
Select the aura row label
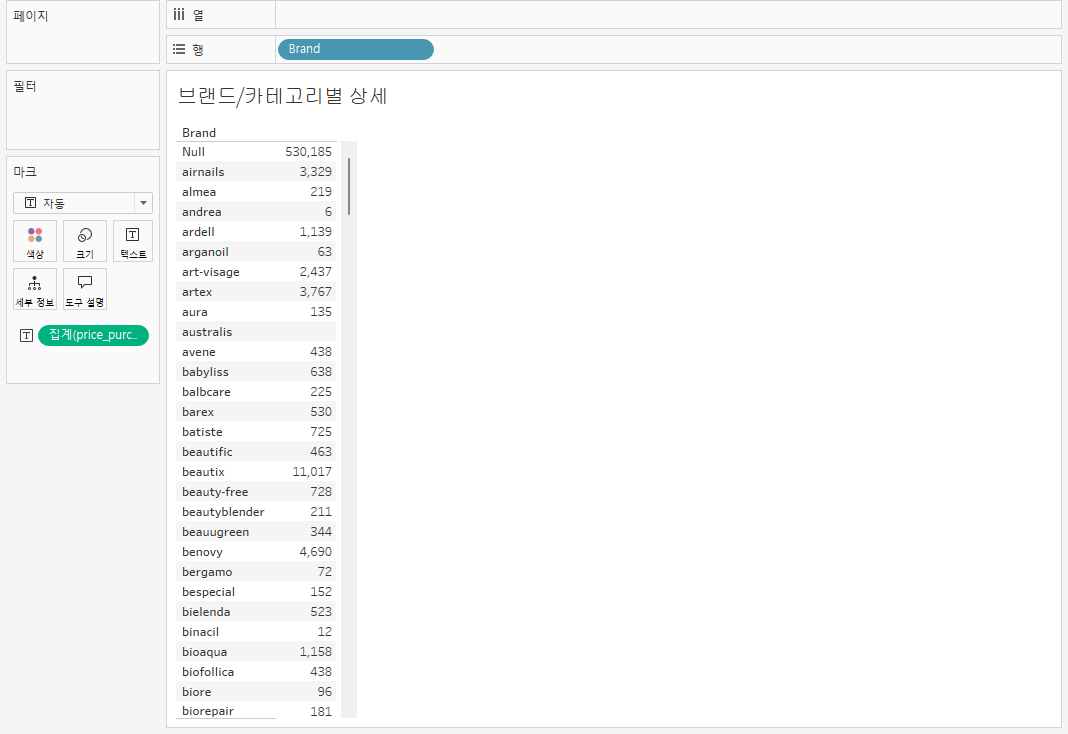pos(195,312)
